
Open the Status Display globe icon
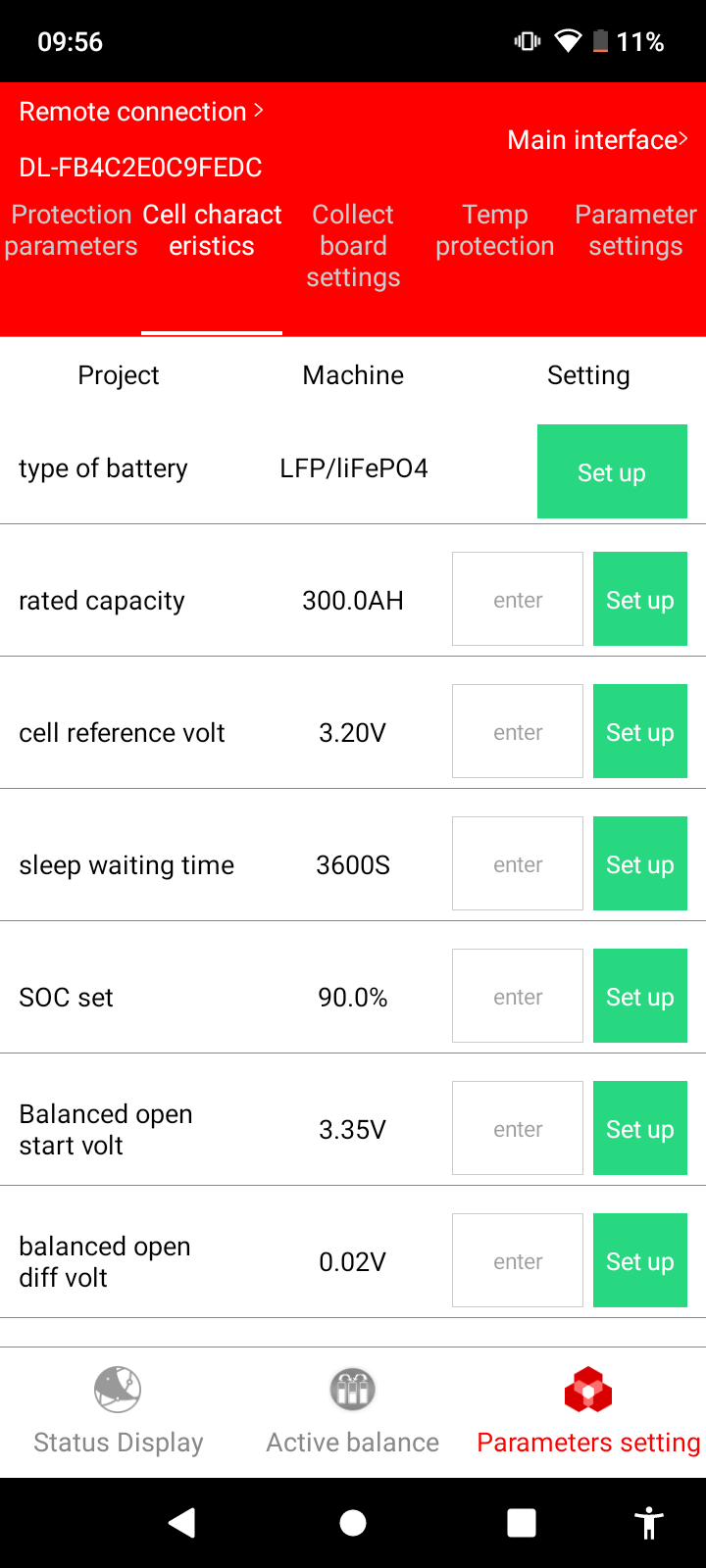tap(118, 1390)
